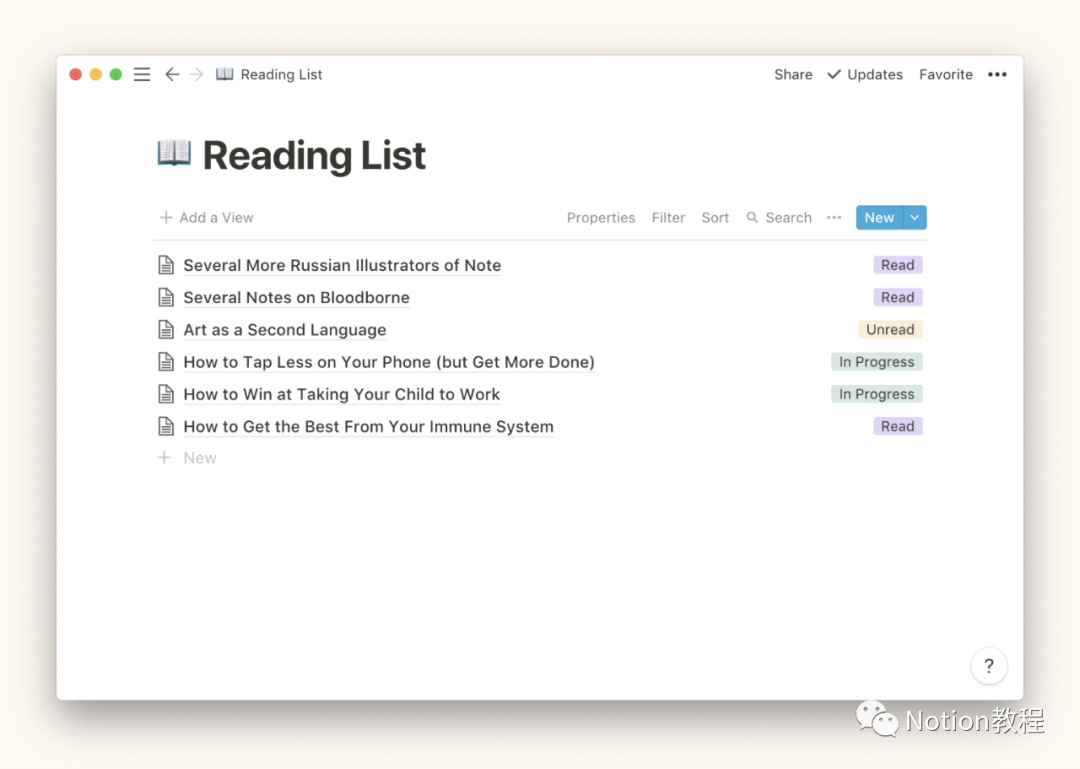This screenshot has width=1080, height=769.
Task: Open the three-dot page options menu
Action: (997, 75)
